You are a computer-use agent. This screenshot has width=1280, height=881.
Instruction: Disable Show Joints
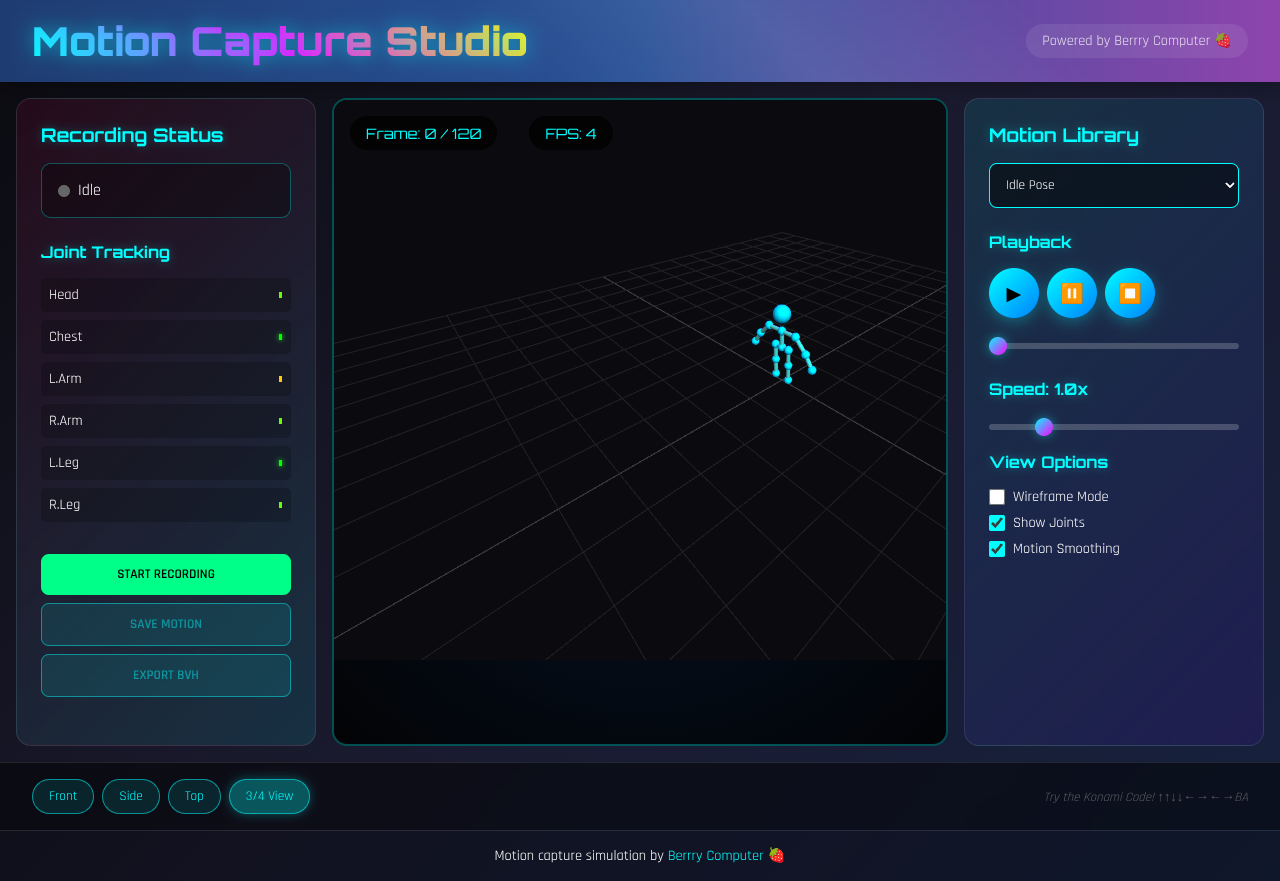(996, 522)
